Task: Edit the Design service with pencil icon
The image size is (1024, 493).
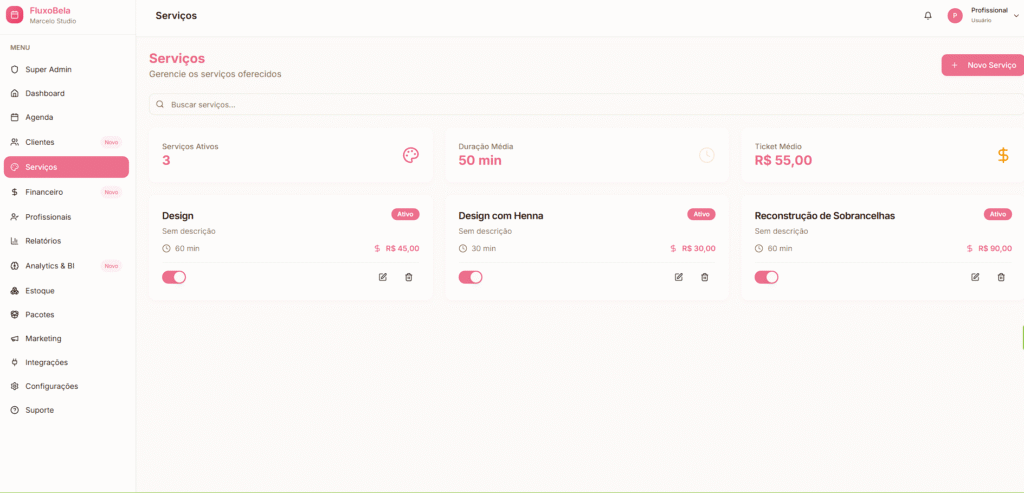Action: [x=382, y=277]
